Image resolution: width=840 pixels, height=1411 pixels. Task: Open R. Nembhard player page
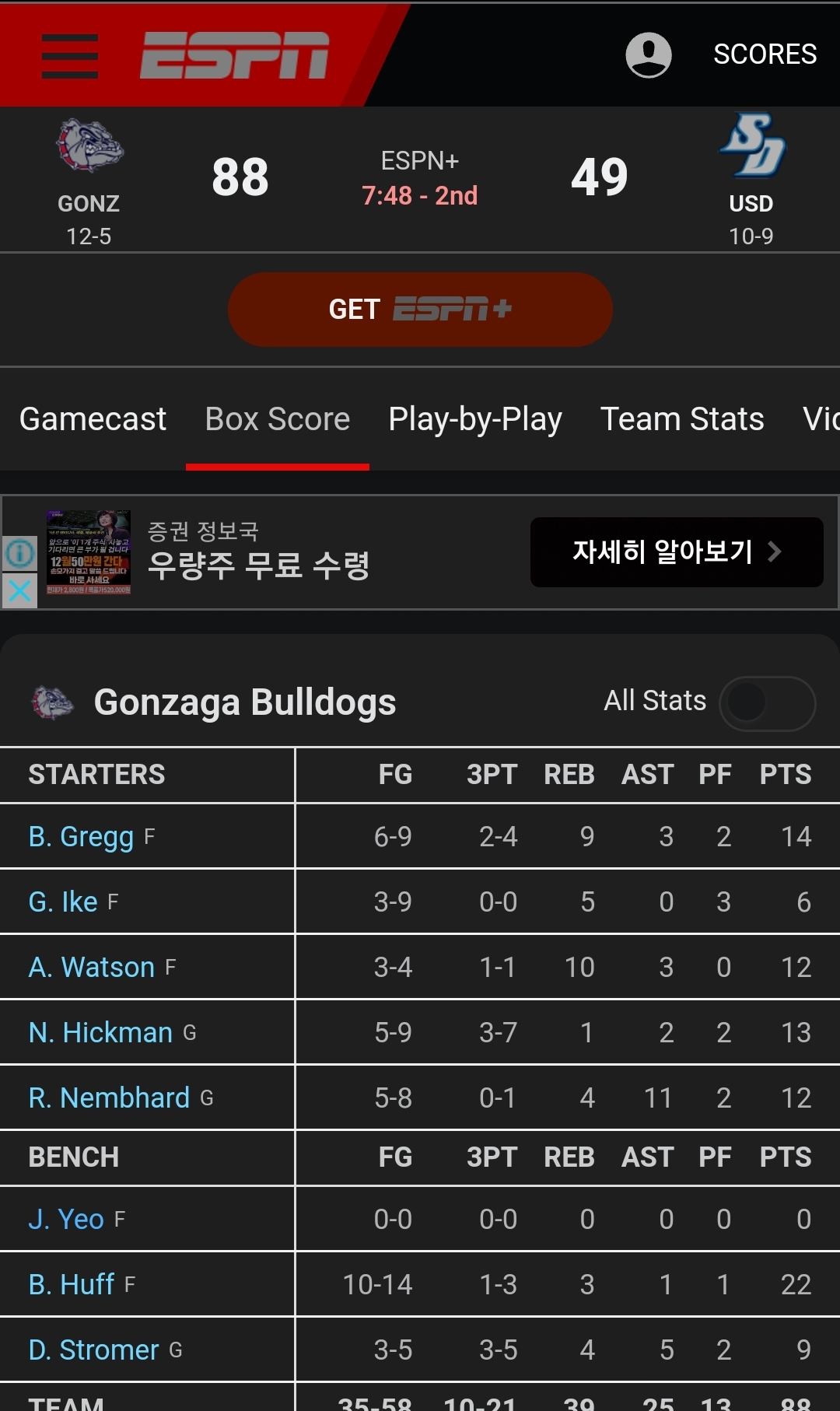tap(109, 1098)
